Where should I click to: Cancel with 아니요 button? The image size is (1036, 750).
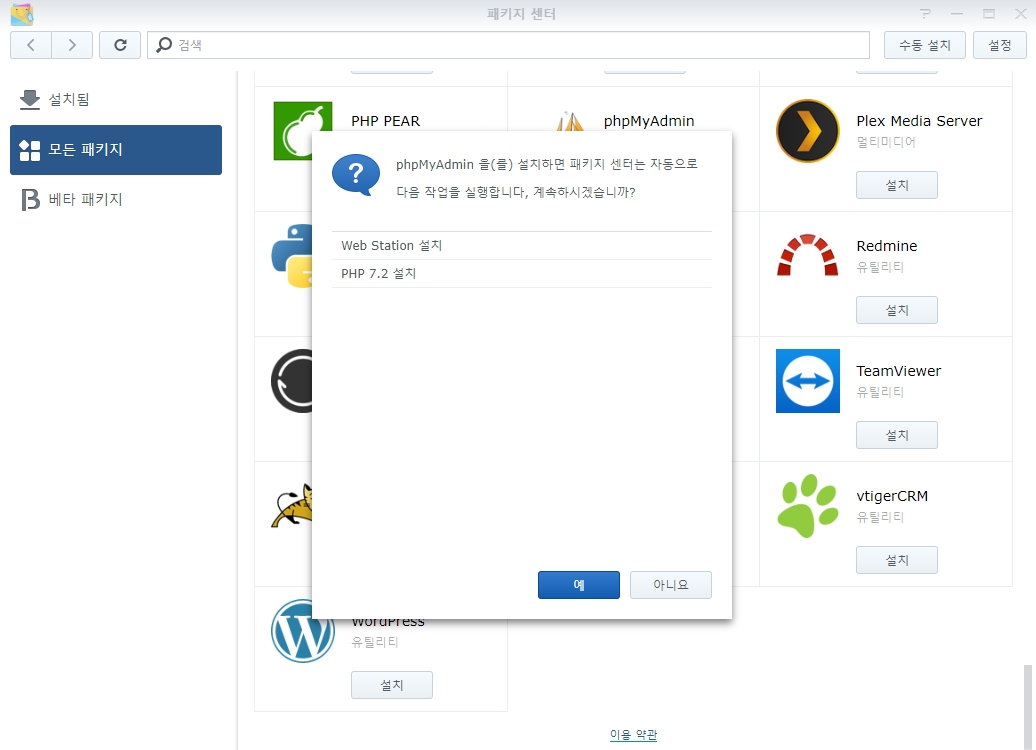coord(671,585)
